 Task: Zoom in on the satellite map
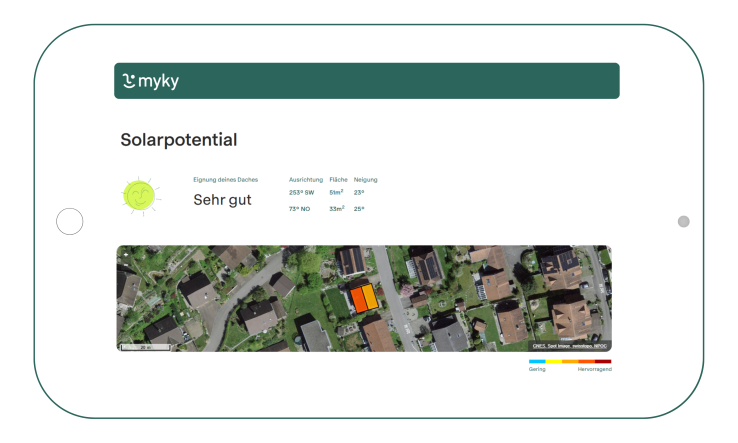click(x=126, y=255)
